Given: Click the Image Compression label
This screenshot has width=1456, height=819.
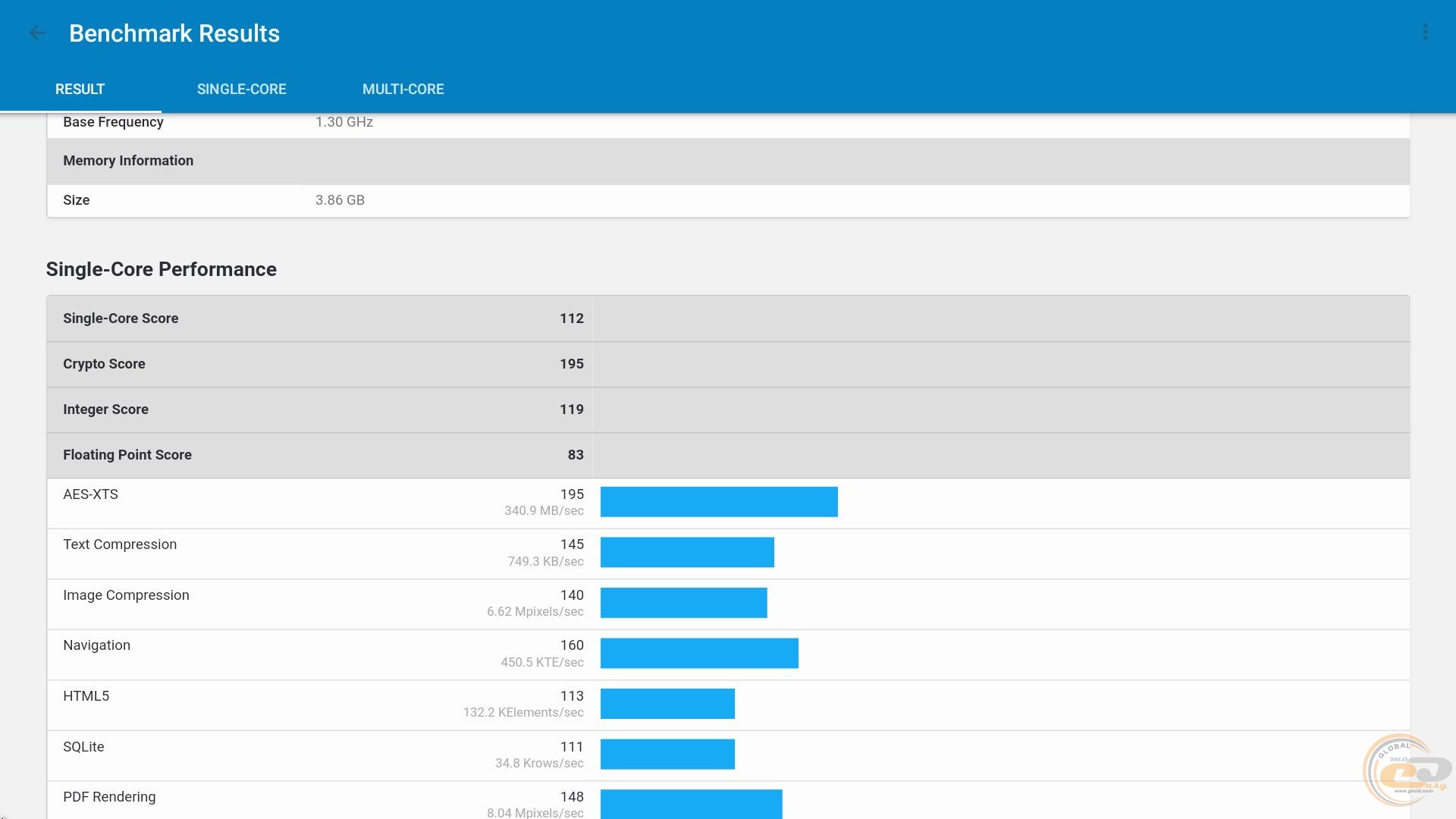Looking at the screenshot, I should 126,595.
